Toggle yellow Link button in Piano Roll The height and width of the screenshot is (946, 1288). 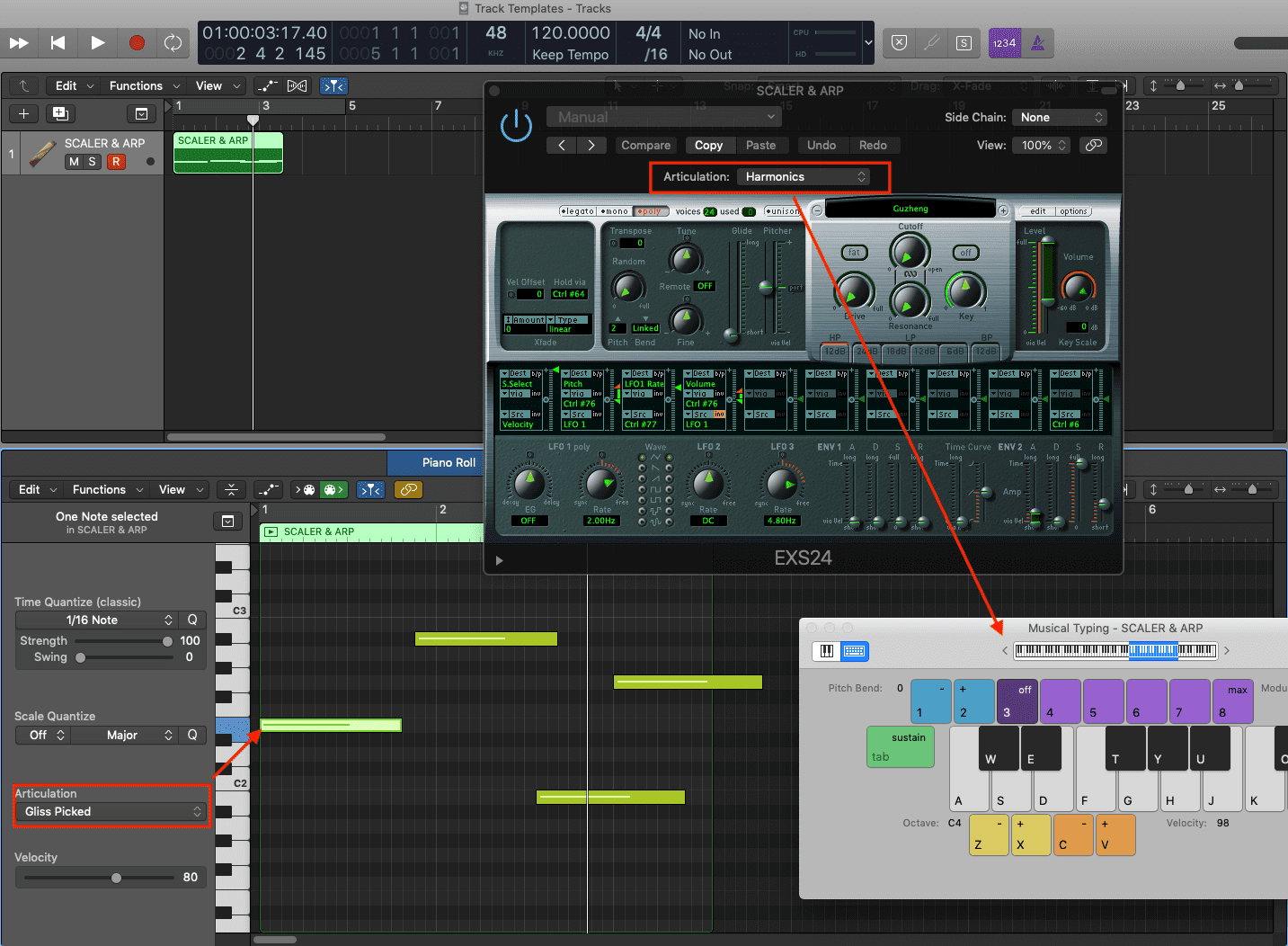coord(408,489)
